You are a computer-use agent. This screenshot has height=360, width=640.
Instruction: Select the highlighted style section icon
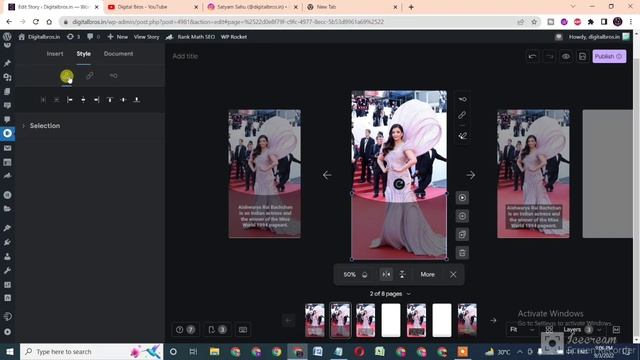[67, 76]
